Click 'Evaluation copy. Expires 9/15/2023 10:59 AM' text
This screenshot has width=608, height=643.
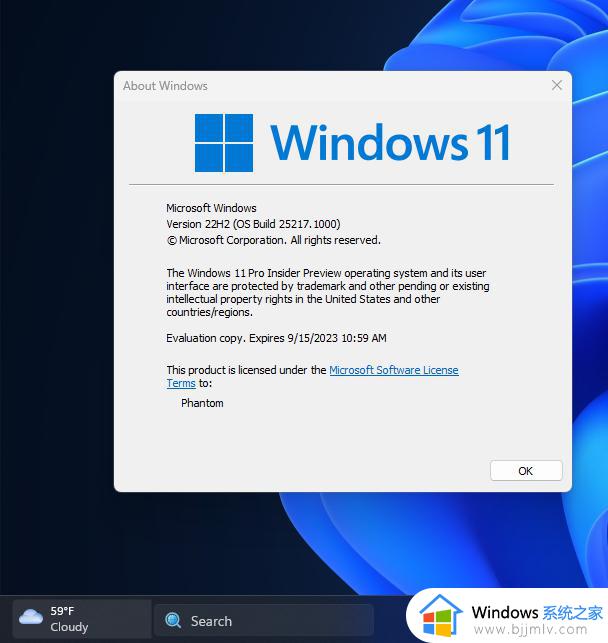coord(276,338)
